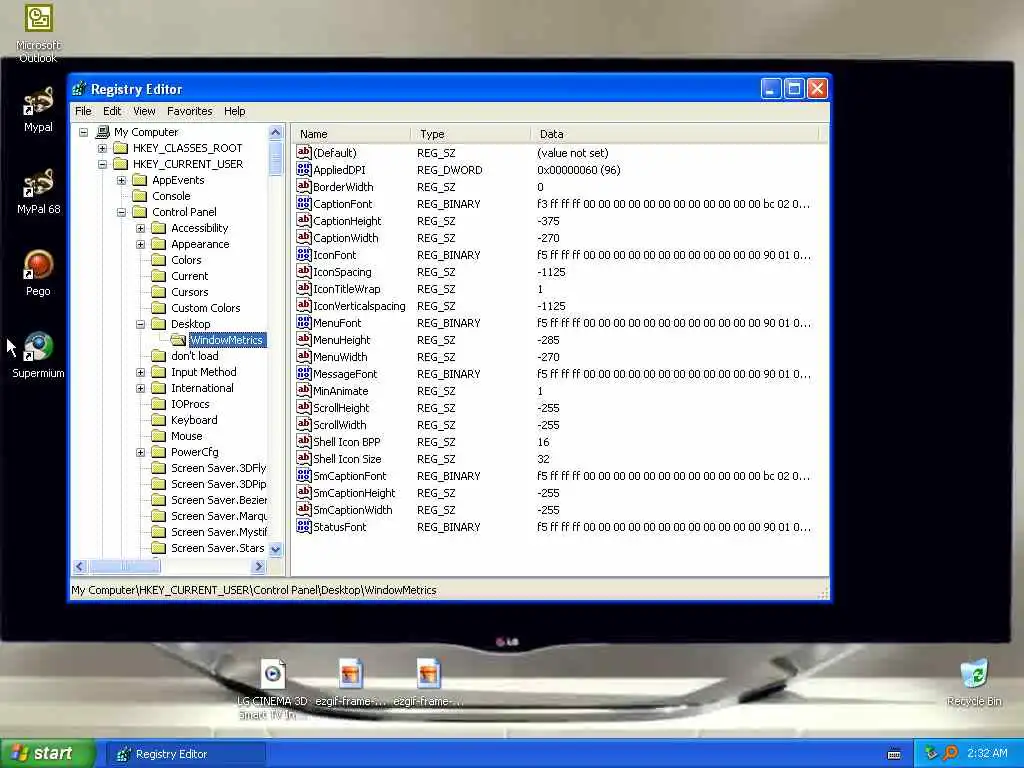Open the Supermium desktop shortcut

point(38,355)
